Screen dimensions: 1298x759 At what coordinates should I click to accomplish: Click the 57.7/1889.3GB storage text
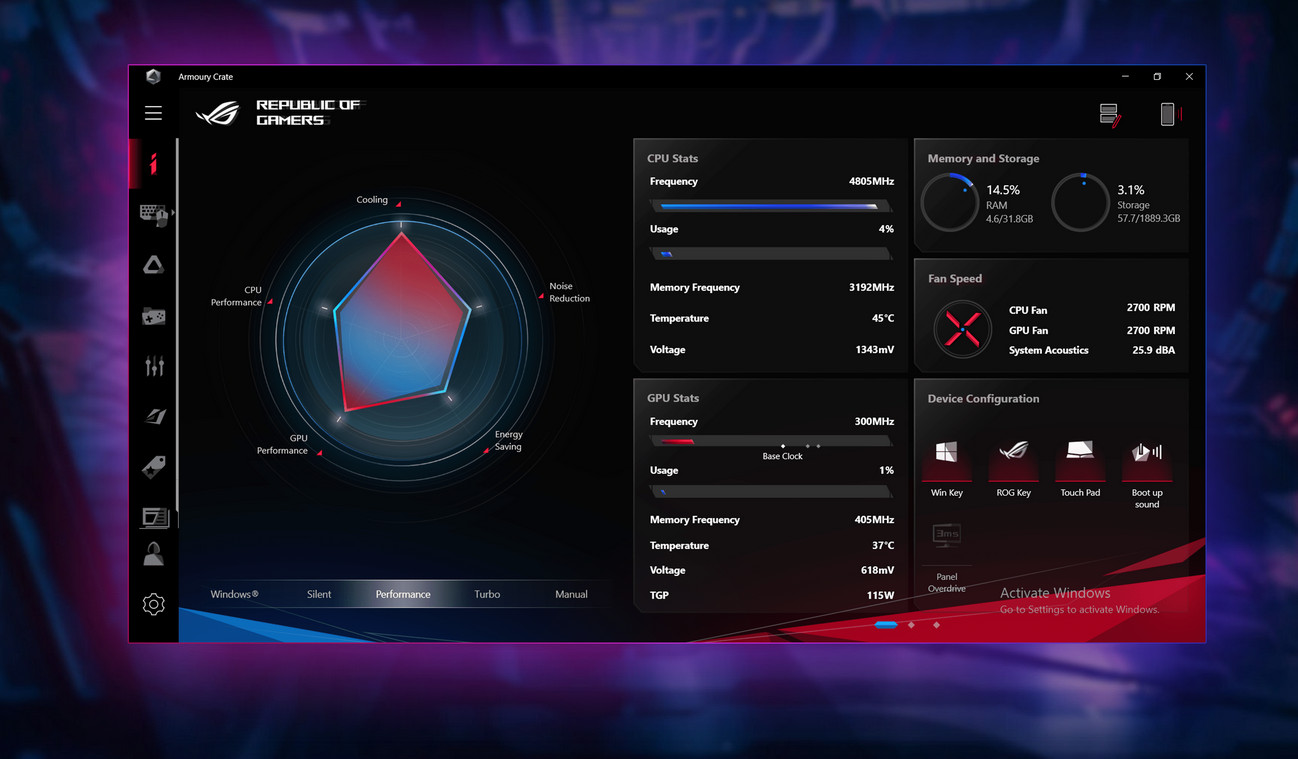(x=1148, y=218)
